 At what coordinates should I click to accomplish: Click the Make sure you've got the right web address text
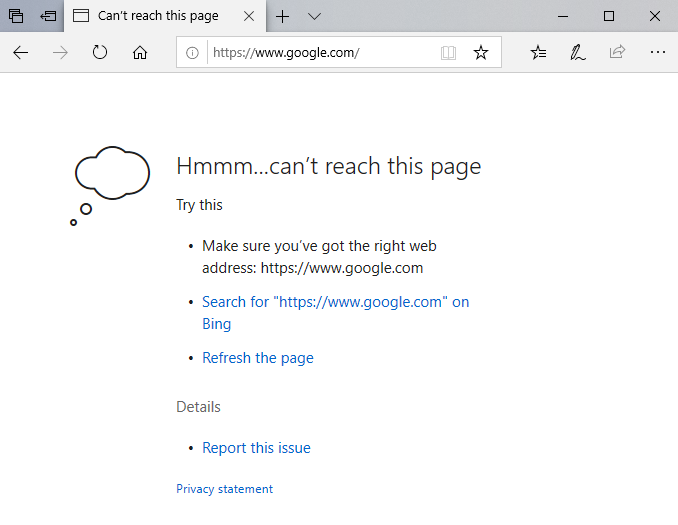click(319, 257)
